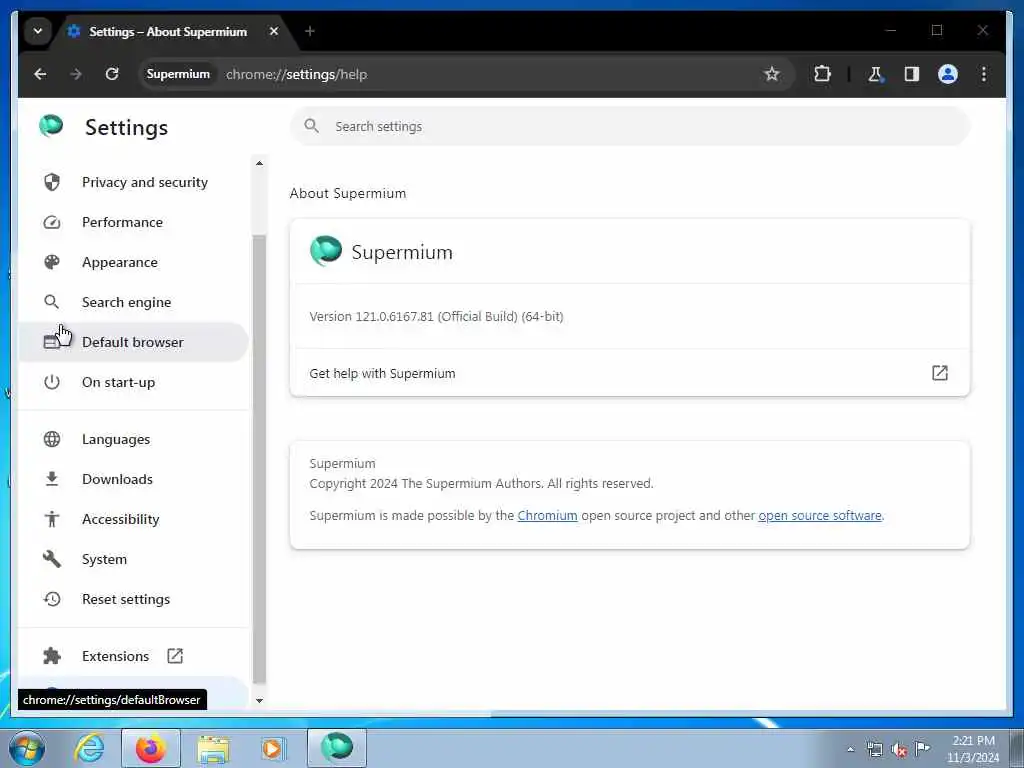Expand the tab search dropdown arrow
The width and height of the screenshot is (1024, 768).
click(38, 31)
